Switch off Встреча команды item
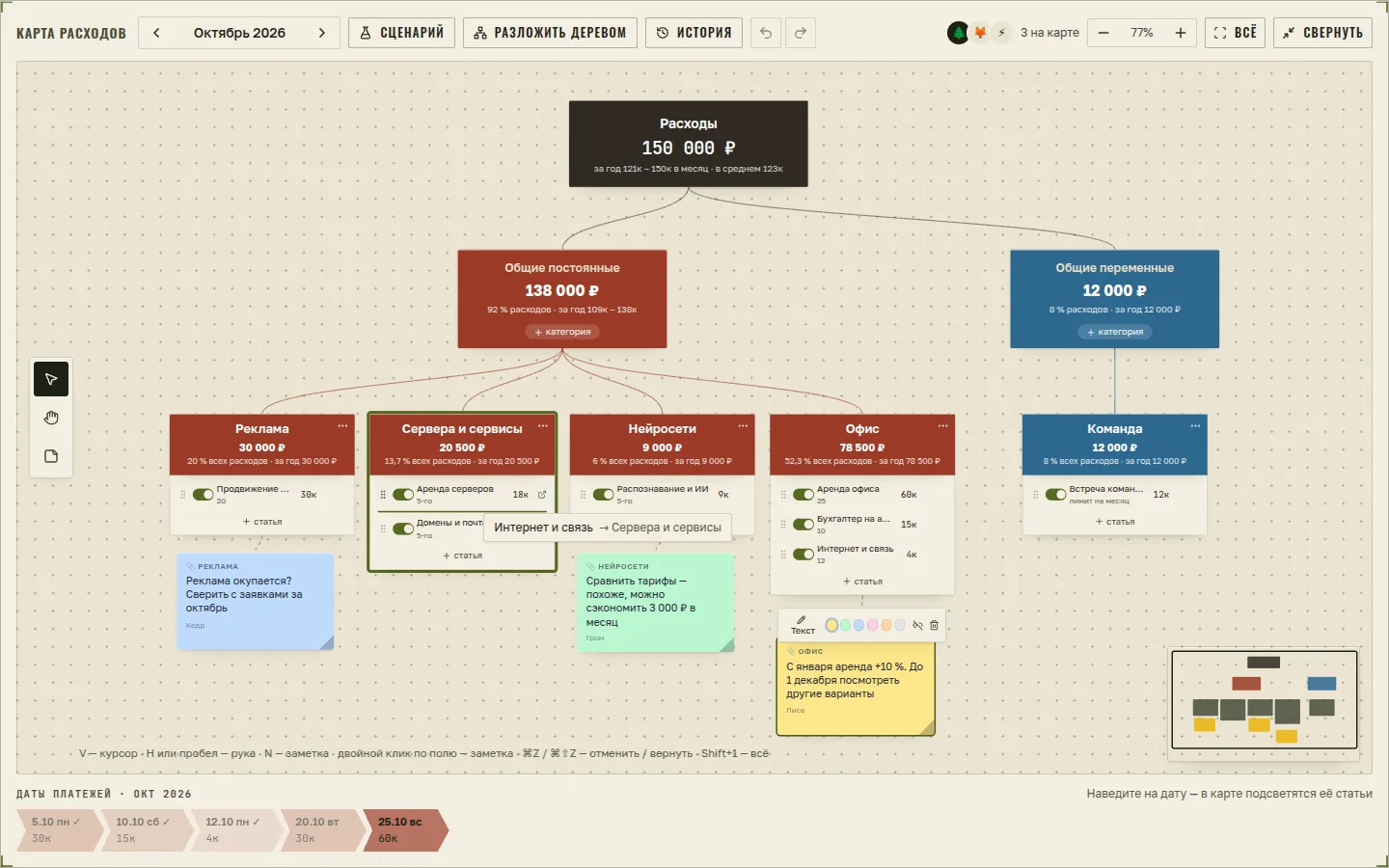 (1055, 495)
